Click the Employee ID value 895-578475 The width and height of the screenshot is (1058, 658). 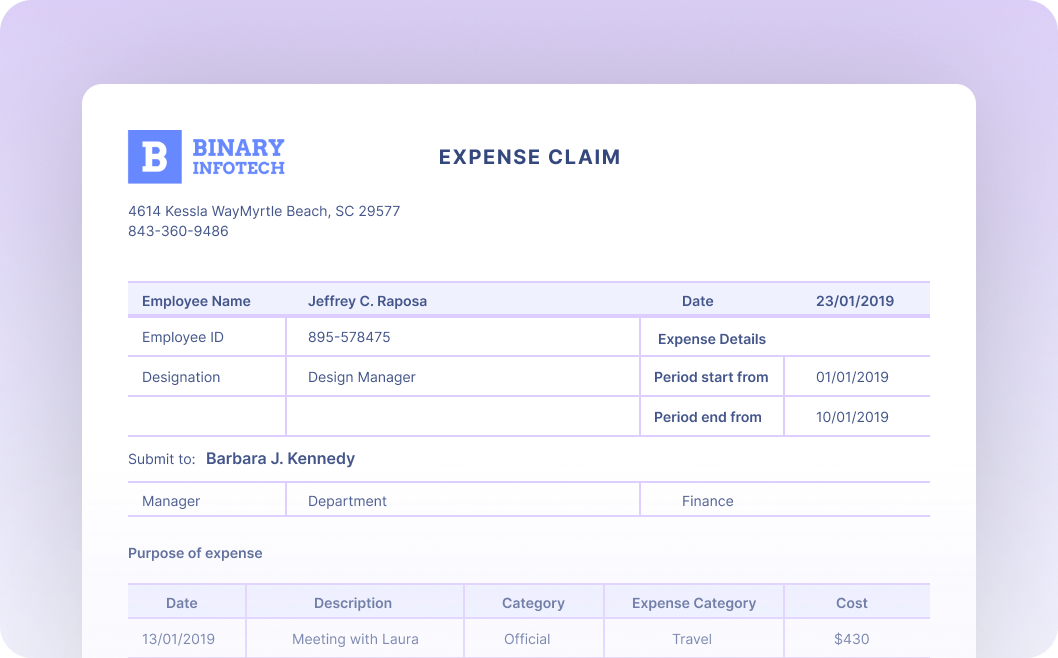tap(349, 337)
